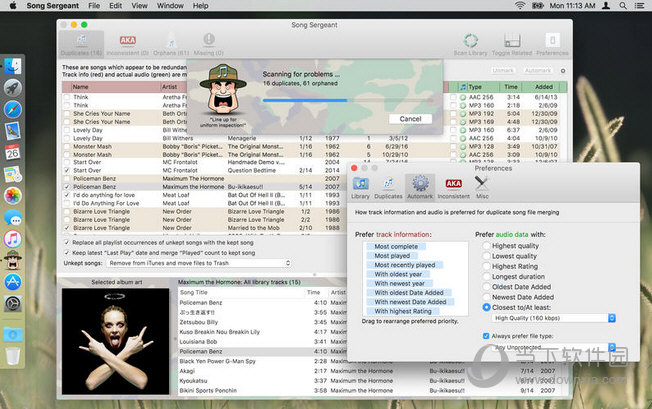The image size is (652, 409).
Task: Open Safari from the Dock
Action: pyautogui.click(x=13, y=109)
